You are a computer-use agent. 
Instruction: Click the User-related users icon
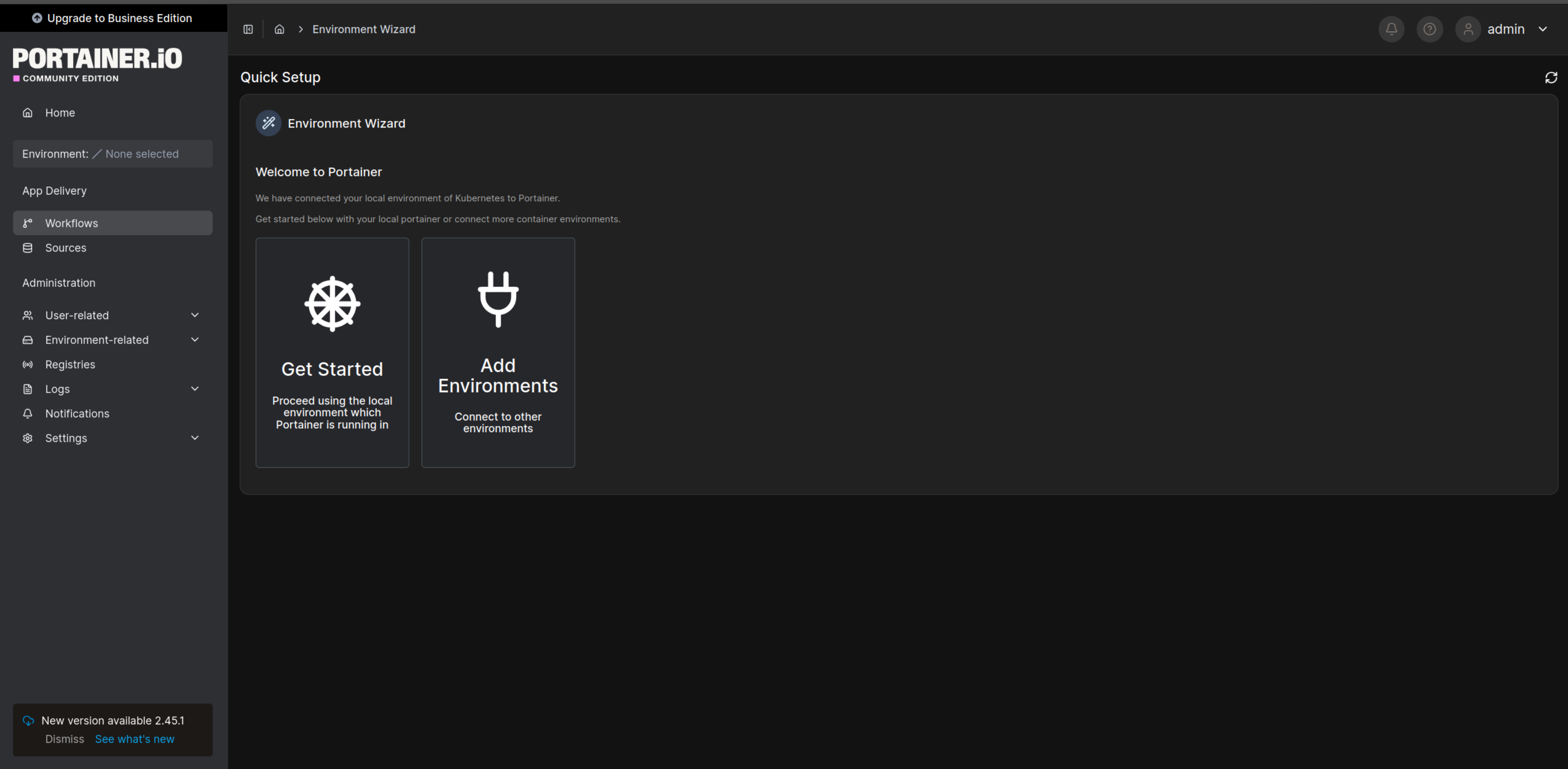pos(27,315)
